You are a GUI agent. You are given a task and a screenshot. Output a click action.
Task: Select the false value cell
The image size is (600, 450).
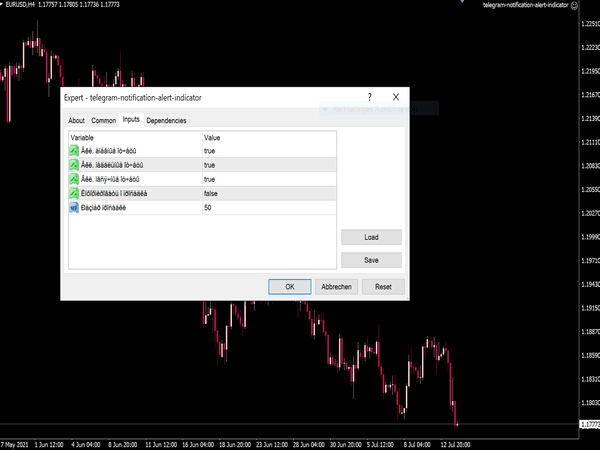click(269, 193)
